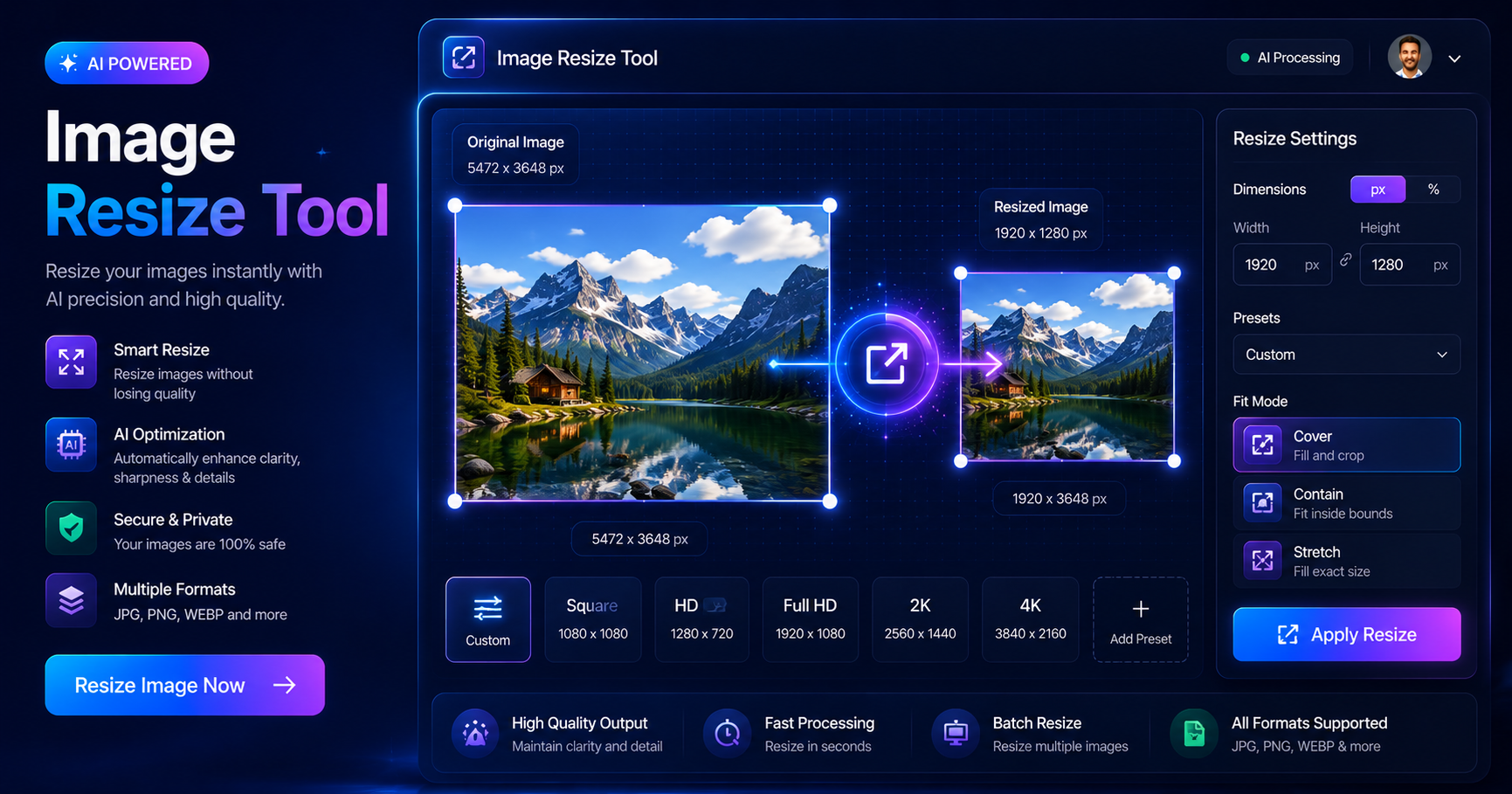Viewport: 1512px width, 794px height.
Task: Click the Apply Resize button
Action: [1346, 634]
